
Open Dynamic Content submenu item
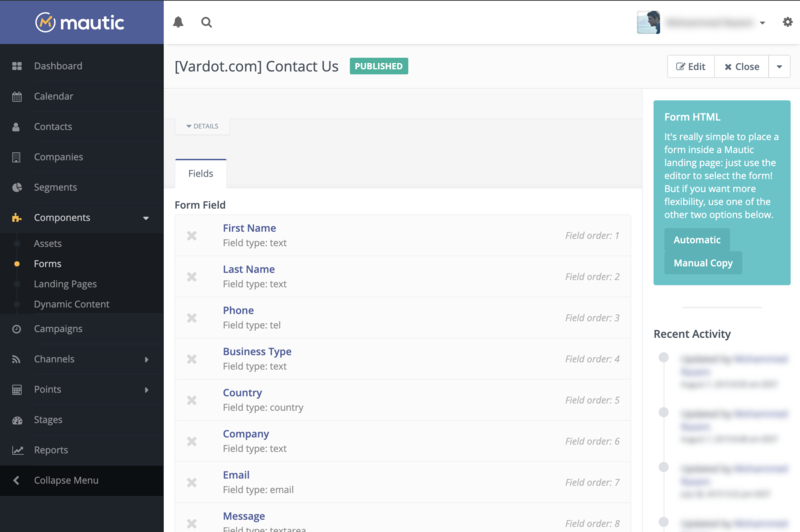click(71, 304)
